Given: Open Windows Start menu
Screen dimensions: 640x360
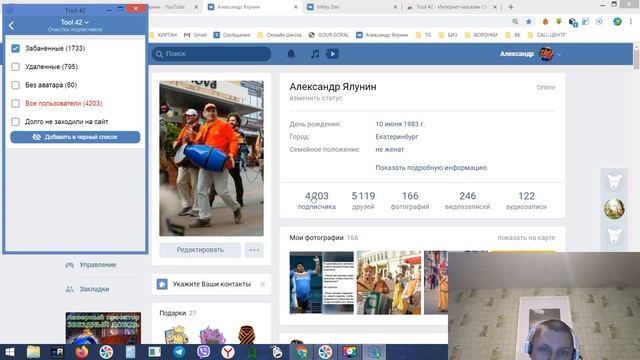Looking at the screenshot, I should coord(9,352).
